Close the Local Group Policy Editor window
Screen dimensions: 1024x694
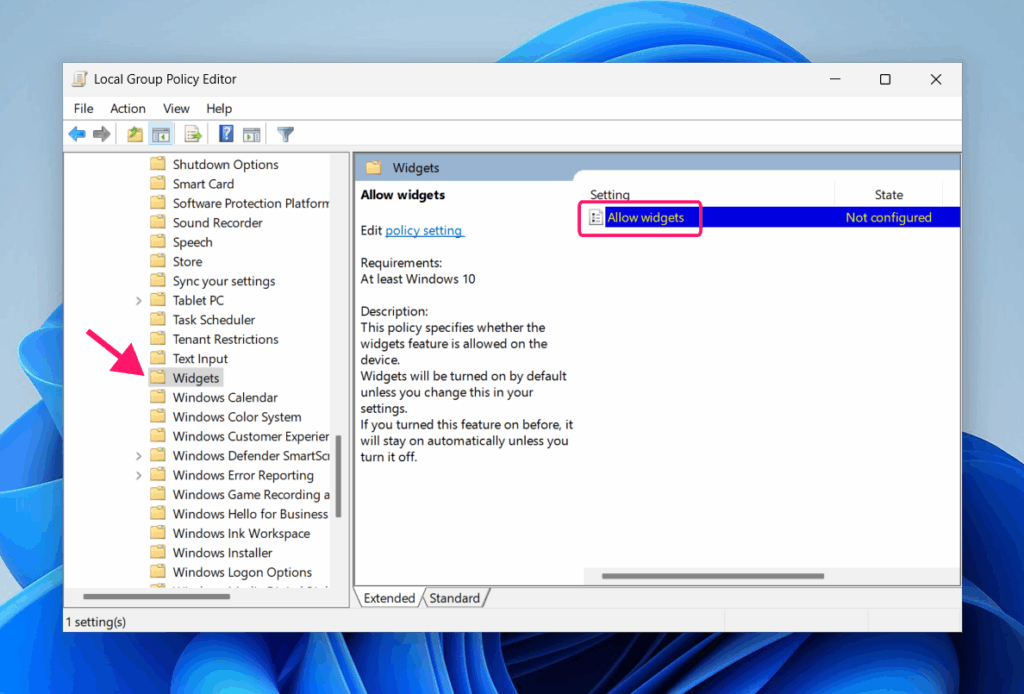coord(936,79)
